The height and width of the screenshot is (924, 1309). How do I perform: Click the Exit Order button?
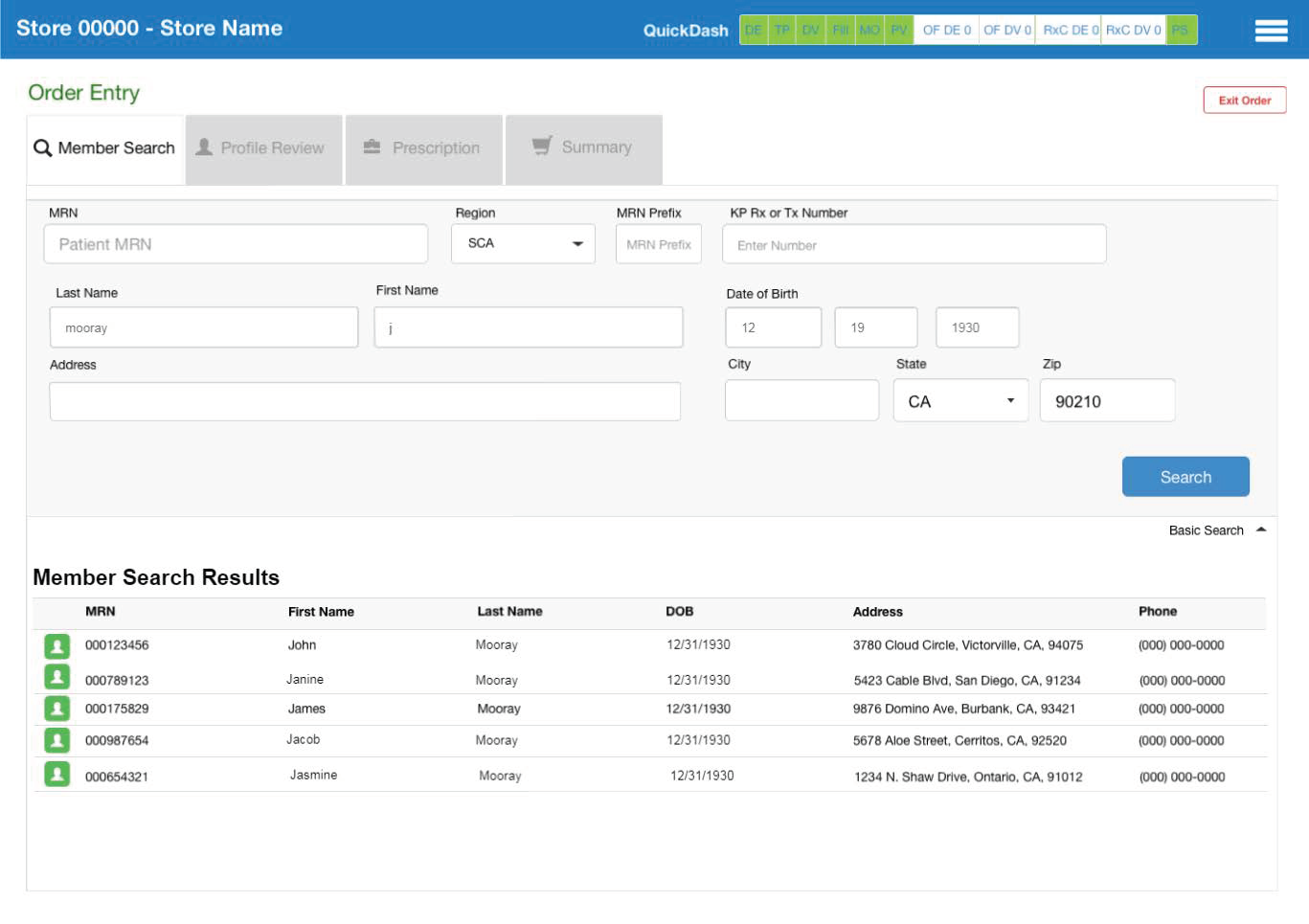coord(1245,101)
